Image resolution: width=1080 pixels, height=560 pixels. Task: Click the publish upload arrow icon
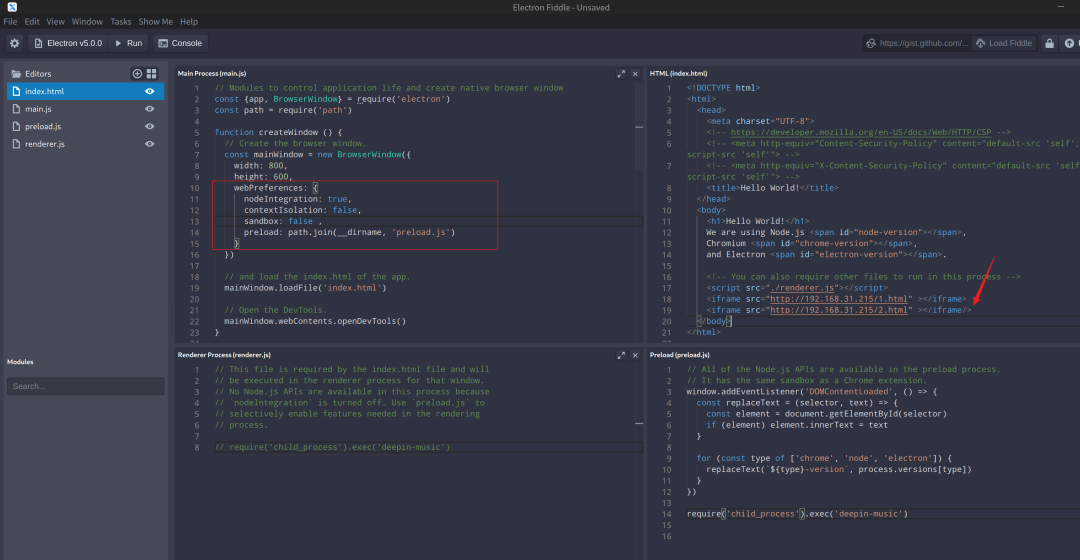tap(1070, 43)
